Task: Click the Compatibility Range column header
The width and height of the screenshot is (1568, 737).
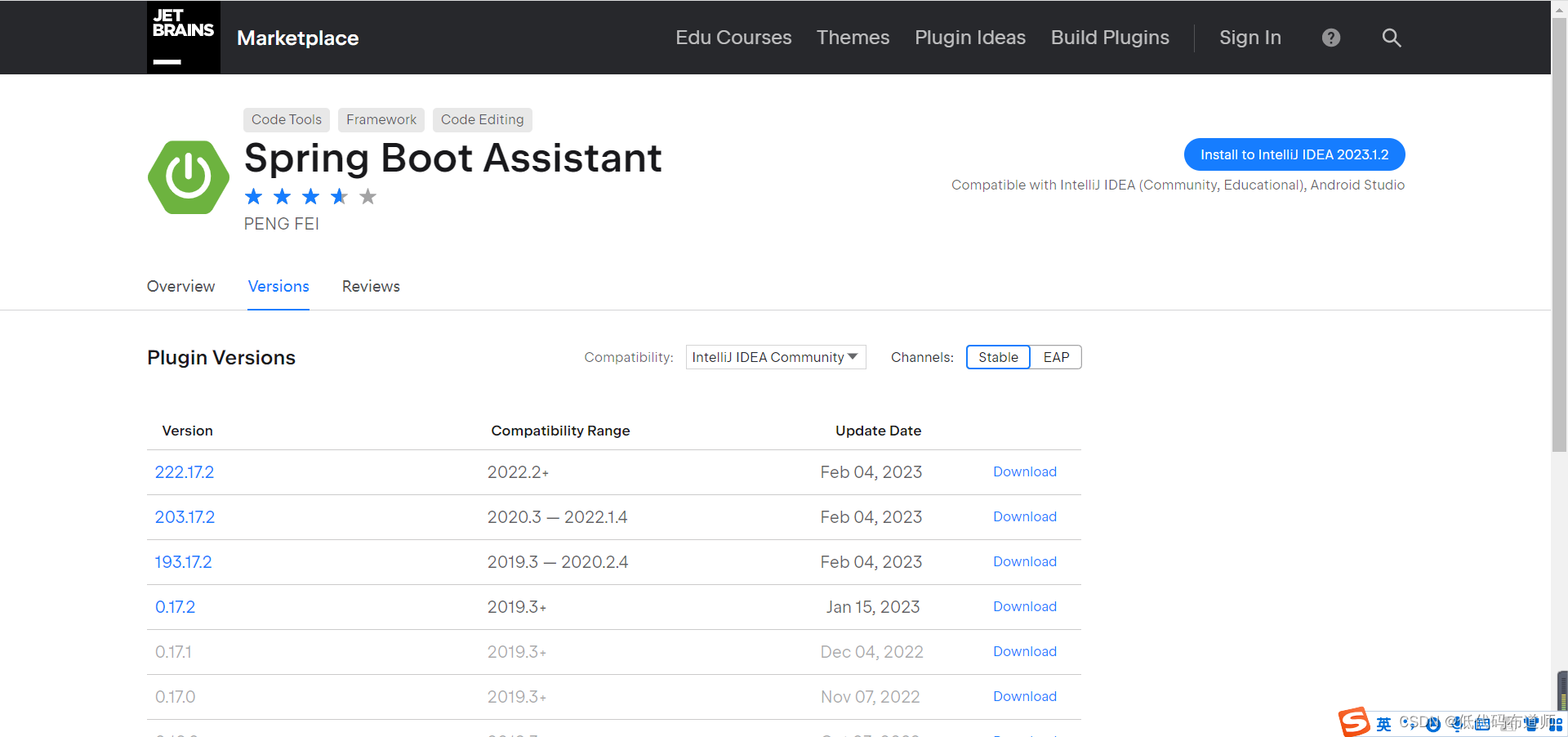Action: pos(560,431)
